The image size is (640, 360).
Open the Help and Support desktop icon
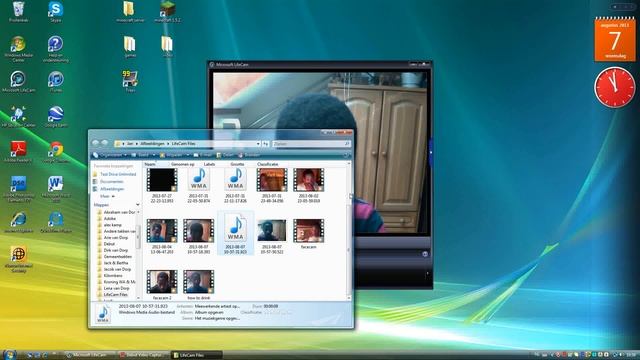(x=56, y=49)
